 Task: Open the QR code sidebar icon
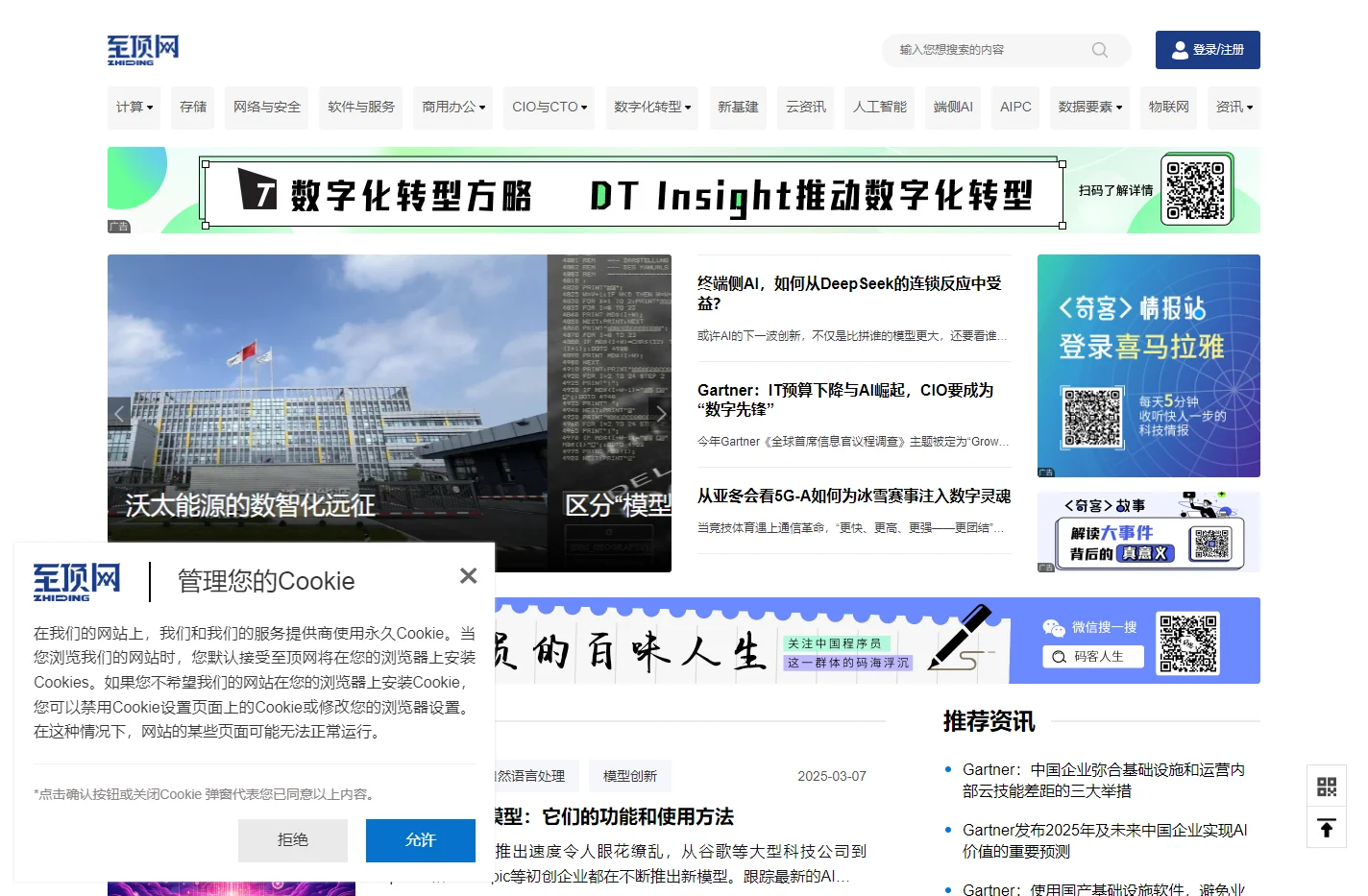1327,787
